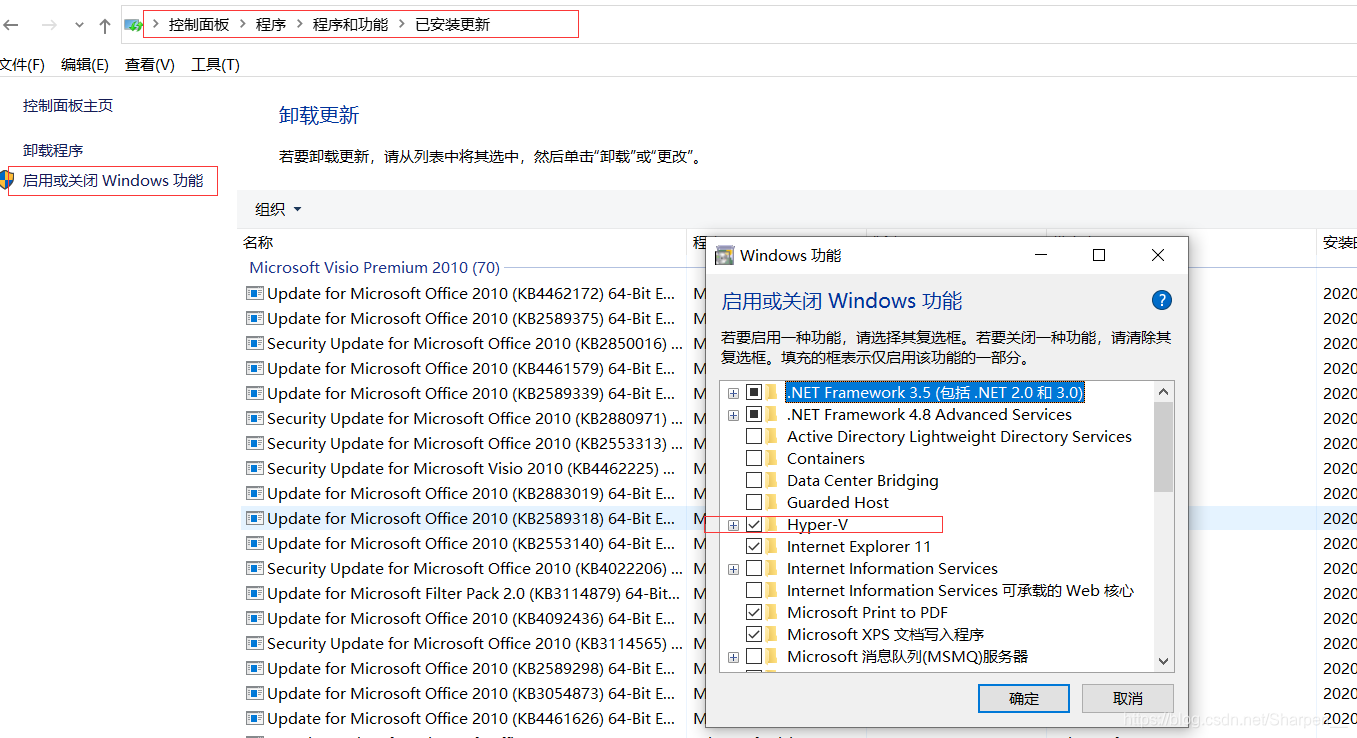This screenshot has width=1357, height=738.
Task: Click the KB2589318 update row icon
Action: tap(255, 518)
